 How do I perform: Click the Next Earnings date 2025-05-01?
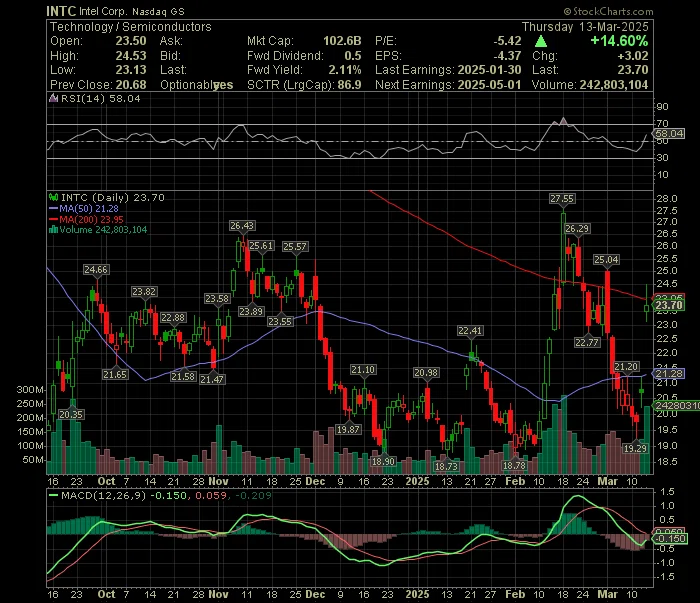[x=489, y=85]
